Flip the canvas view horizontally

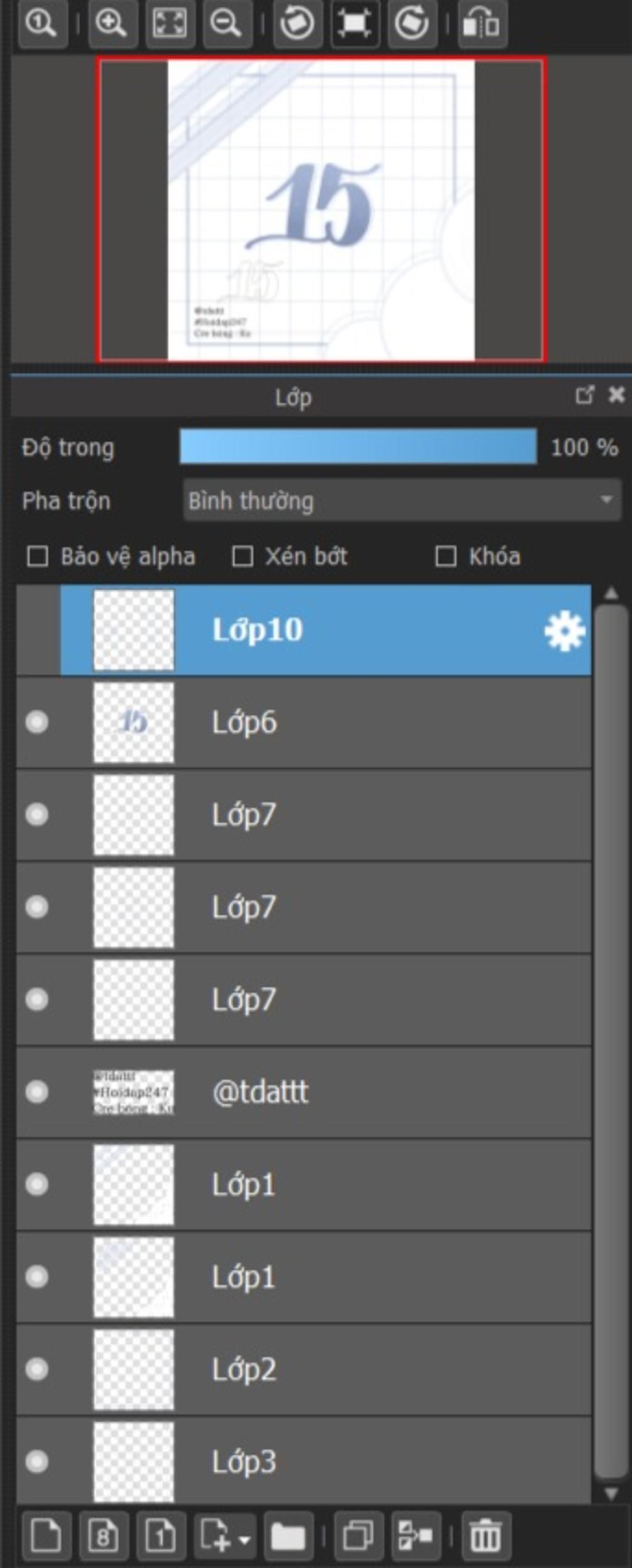pos(482,24)
